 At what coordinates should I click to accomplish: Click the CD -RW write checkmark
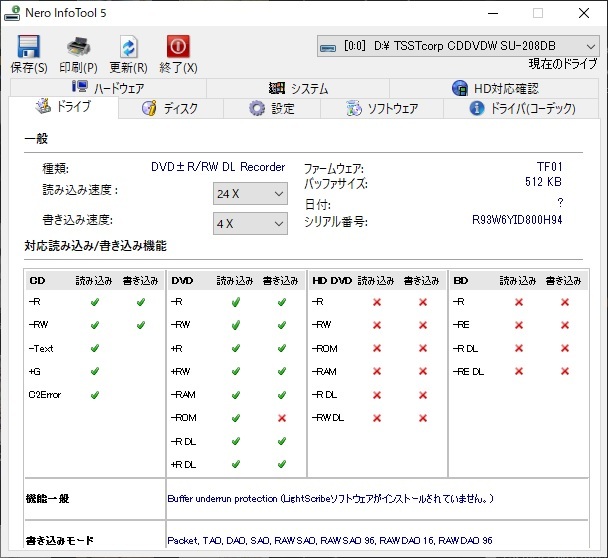[141, 325]
